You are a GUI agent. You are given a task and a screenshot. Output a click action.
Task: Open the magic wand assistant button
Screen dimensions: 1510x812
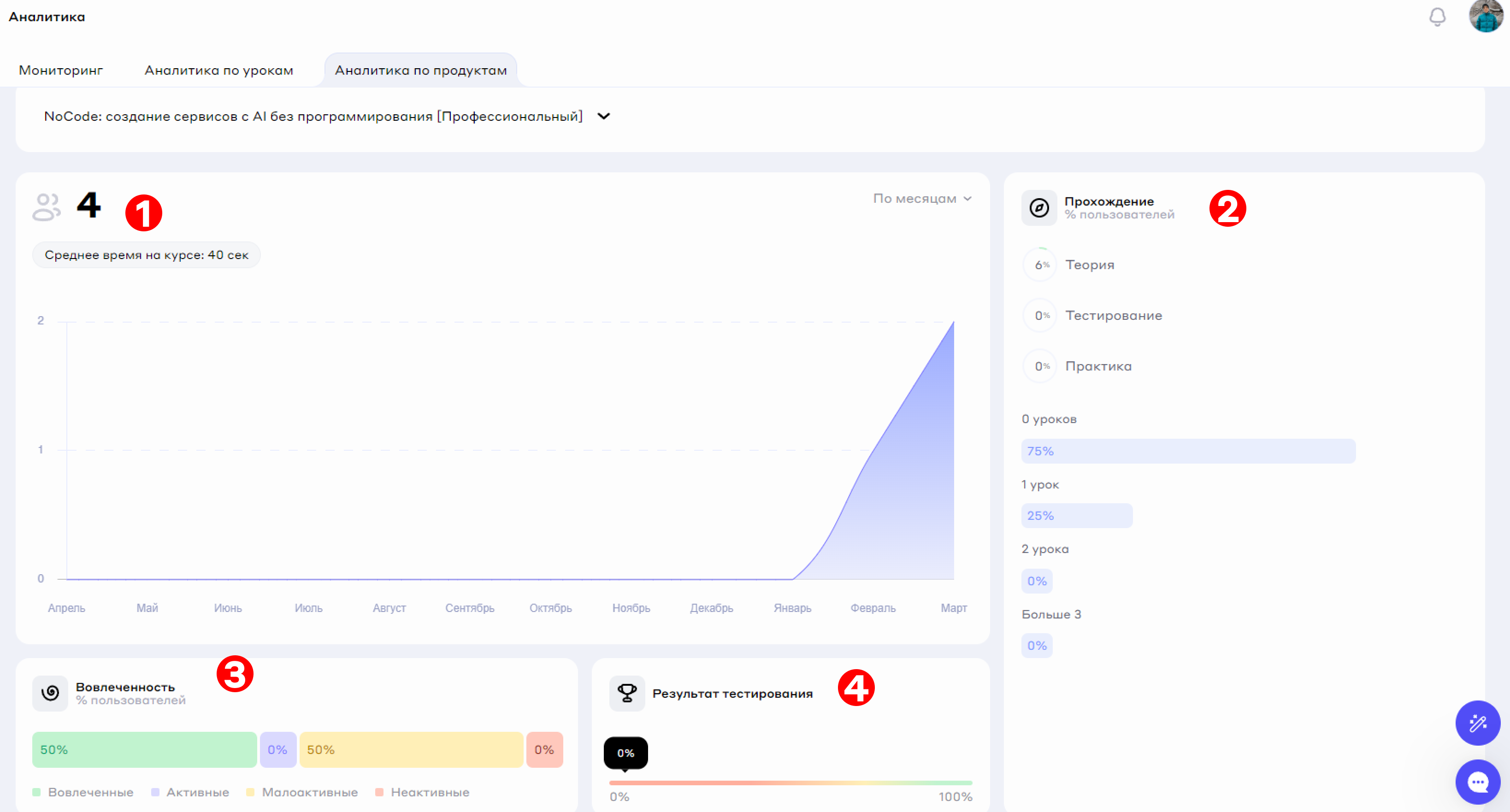click(x=1477, y=723)
